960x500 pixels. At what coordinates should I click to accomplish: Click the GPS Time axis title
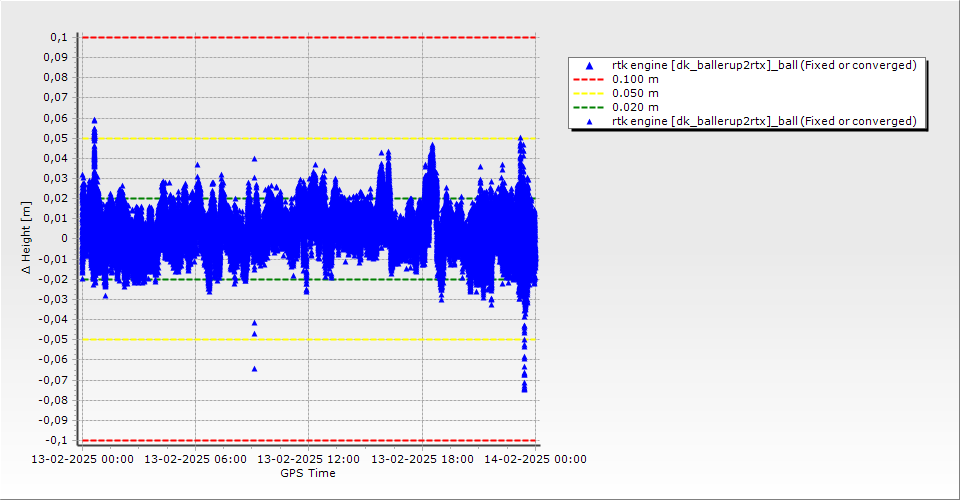(308, 473)
